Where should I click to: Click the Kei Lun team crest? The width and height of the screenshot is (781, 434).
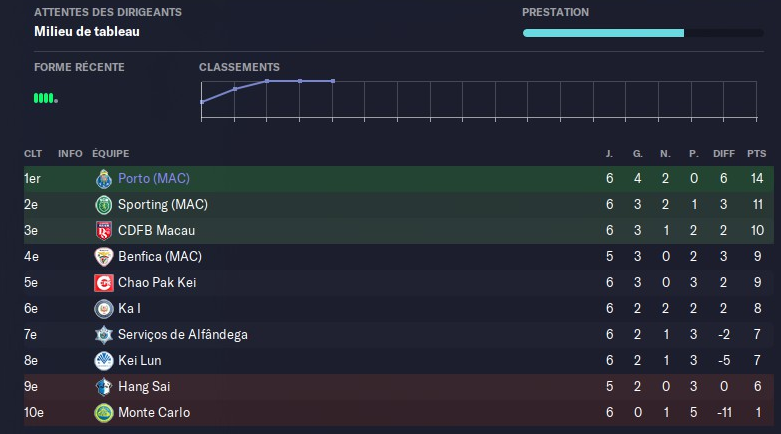tap(103, 361)
